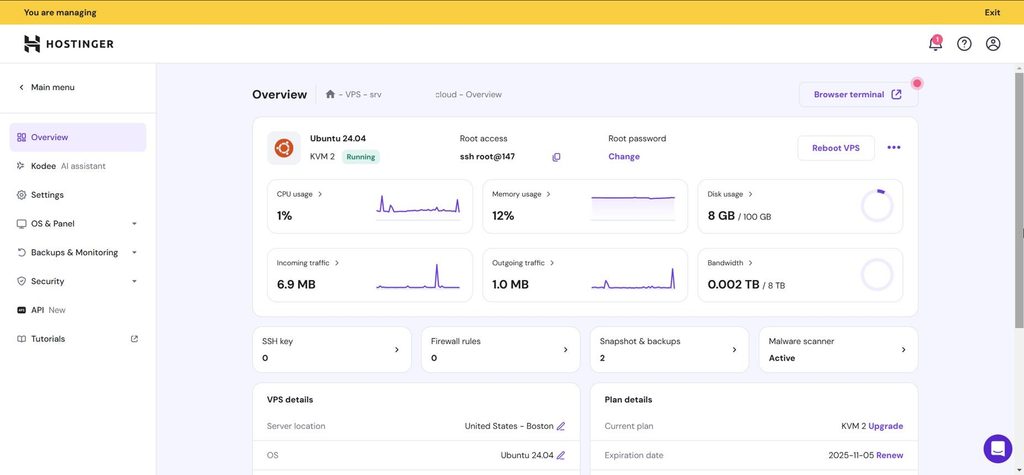Click the Tutorials book icon
1024x475 pixels.
pos(22,338)
